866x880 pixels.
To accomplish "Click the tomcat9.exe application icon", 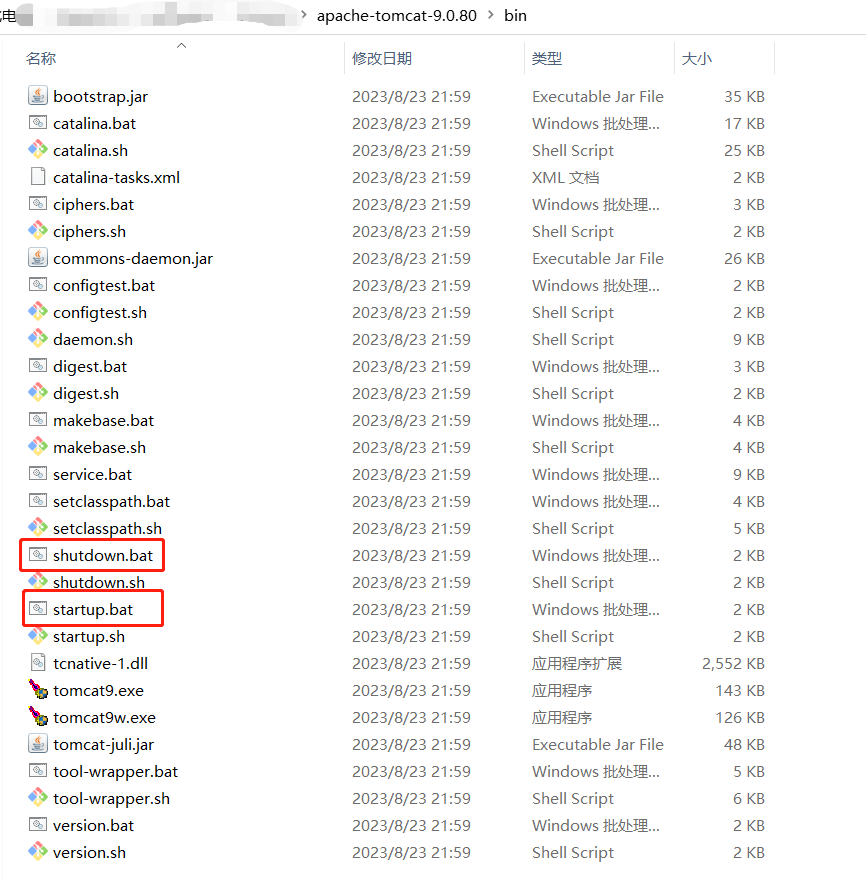I will (38, 690).
